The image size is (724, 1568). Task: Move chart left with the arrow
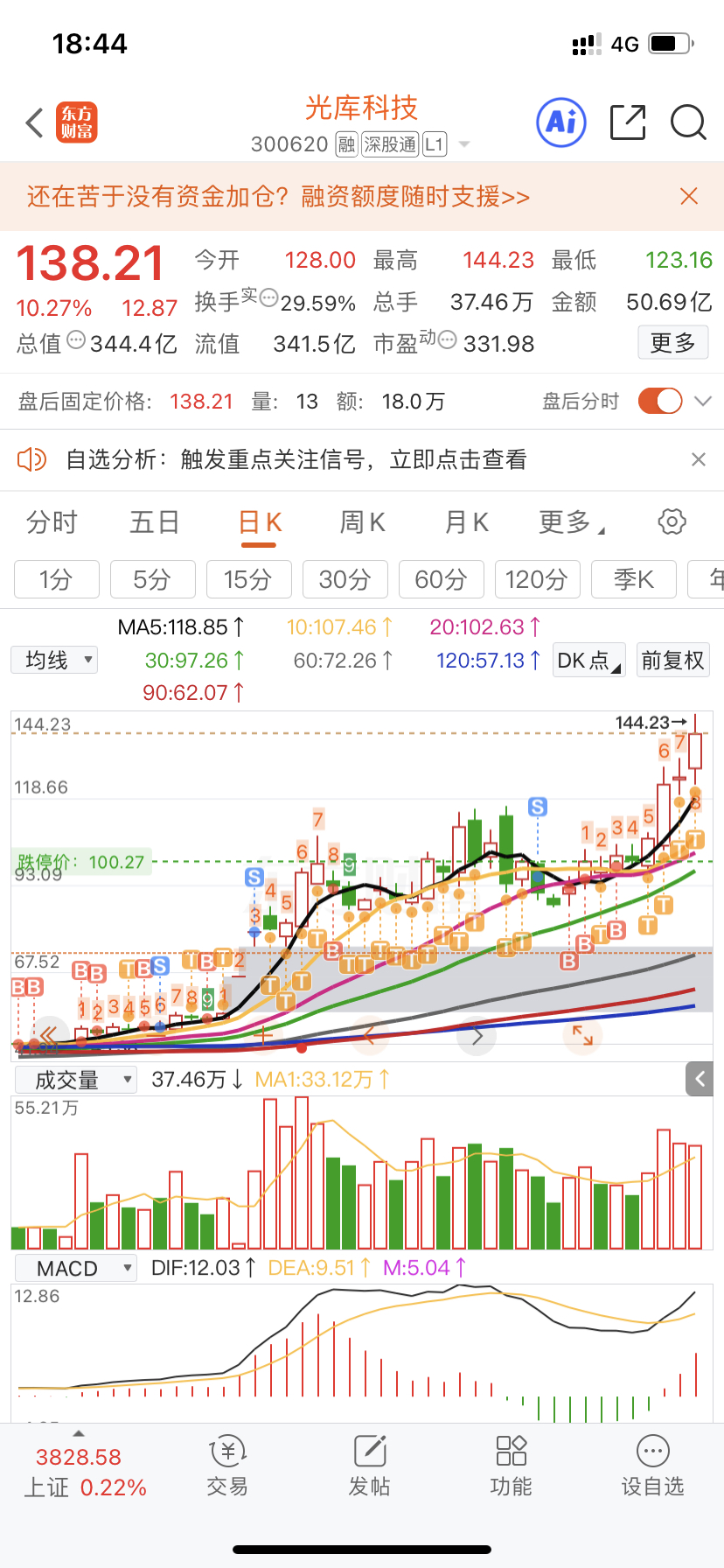click(x=369, y=1037)
